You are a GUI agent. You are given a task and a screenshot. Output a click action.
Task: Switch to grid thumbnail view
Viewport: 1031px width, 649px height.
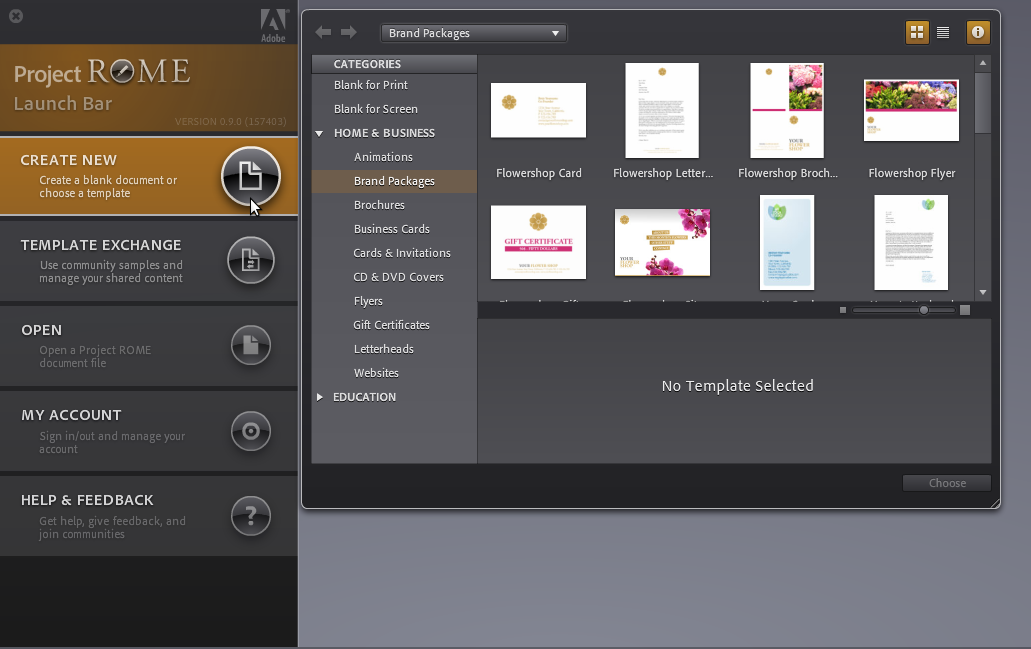click(x=917, y=32)
